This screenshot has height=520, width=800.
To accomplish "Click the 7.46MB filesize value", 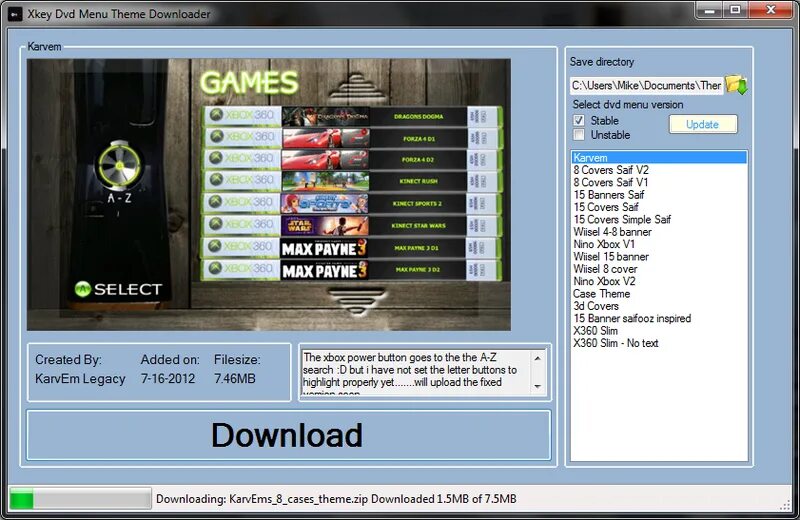I will [x=235, y=379].
